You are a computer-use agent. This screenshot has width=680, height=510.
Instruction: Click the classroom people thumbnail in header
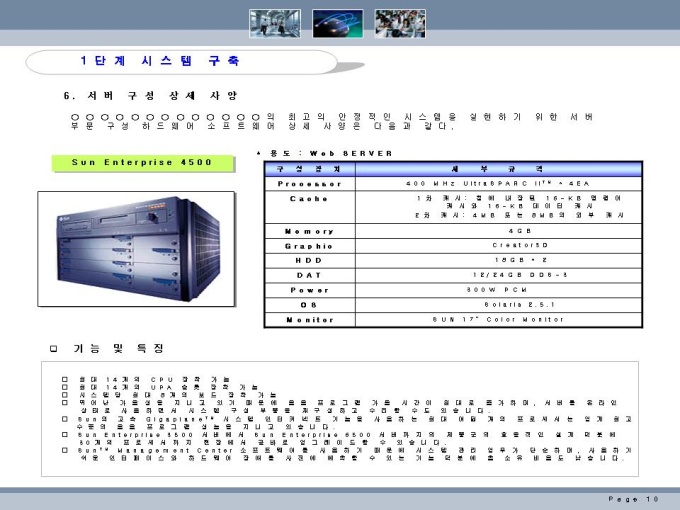click(400, 23)
